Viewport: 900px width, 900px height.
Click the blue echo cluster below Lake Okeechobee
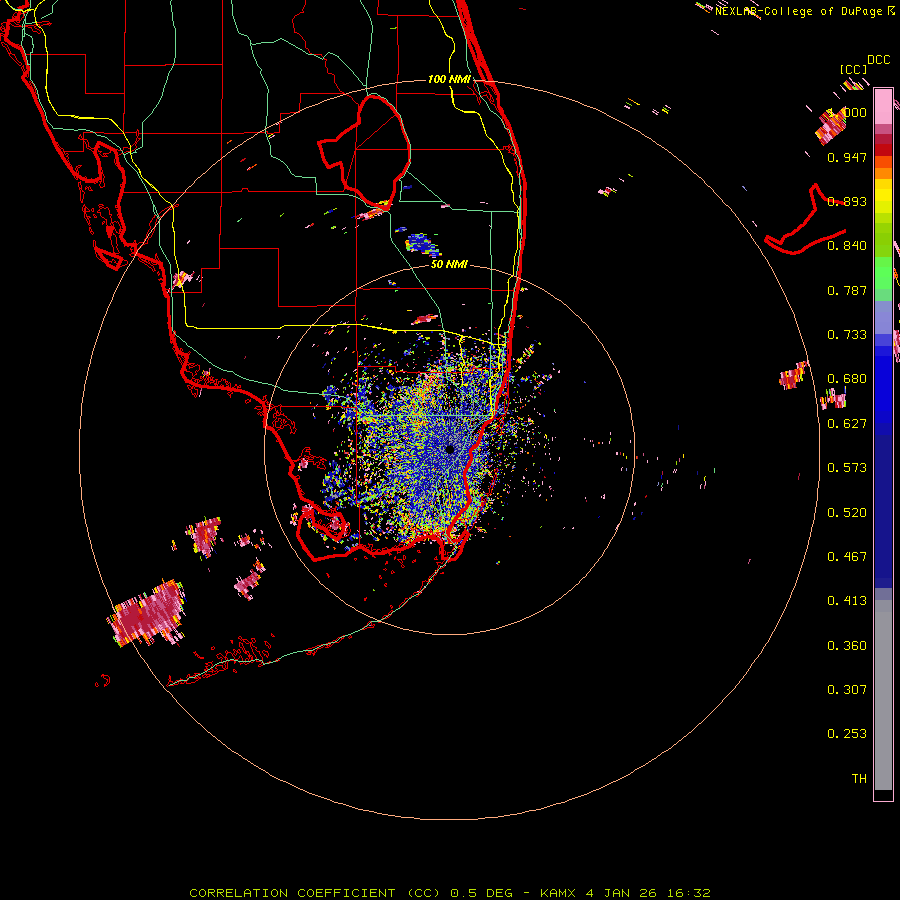422,244
